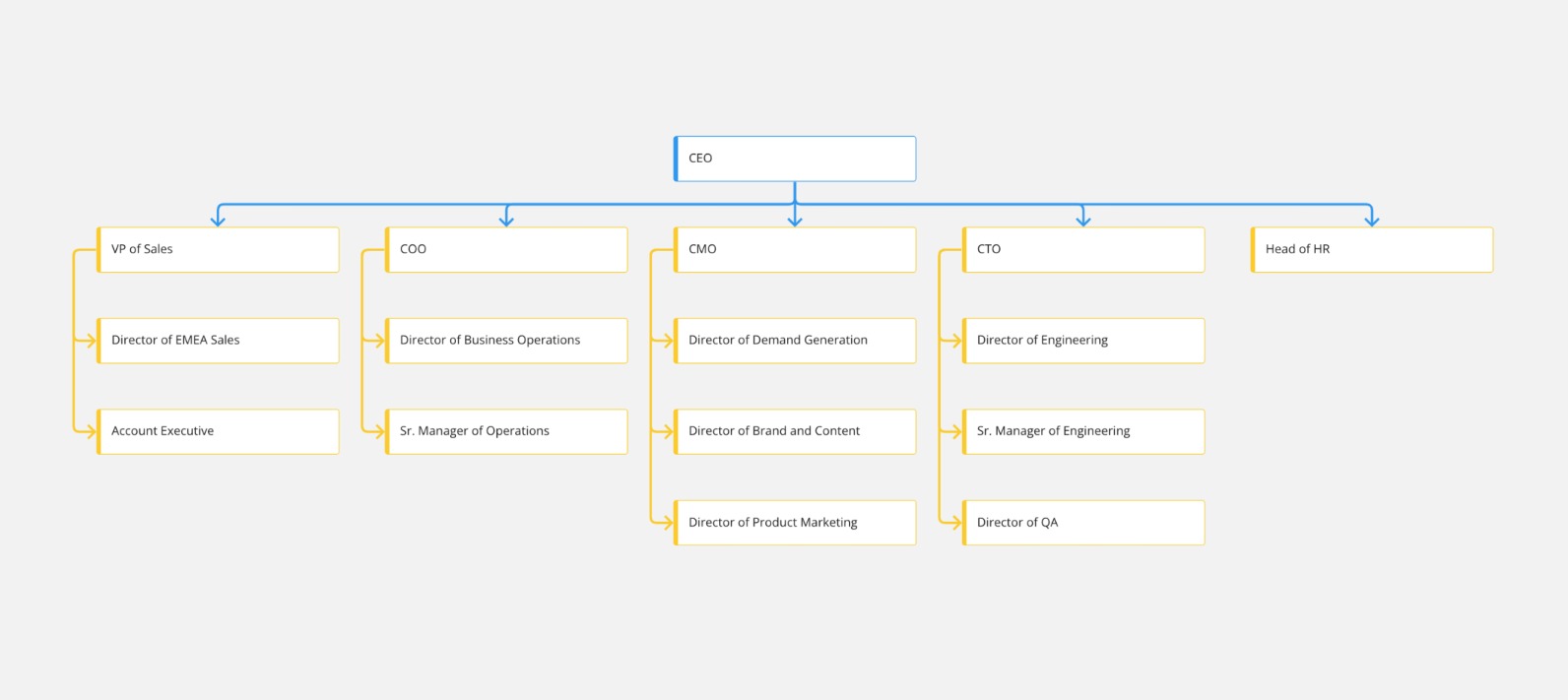This screenshot has width=1568, height=700.
Task: Click the Account Executive box
Action: click(x=218, y=432)
